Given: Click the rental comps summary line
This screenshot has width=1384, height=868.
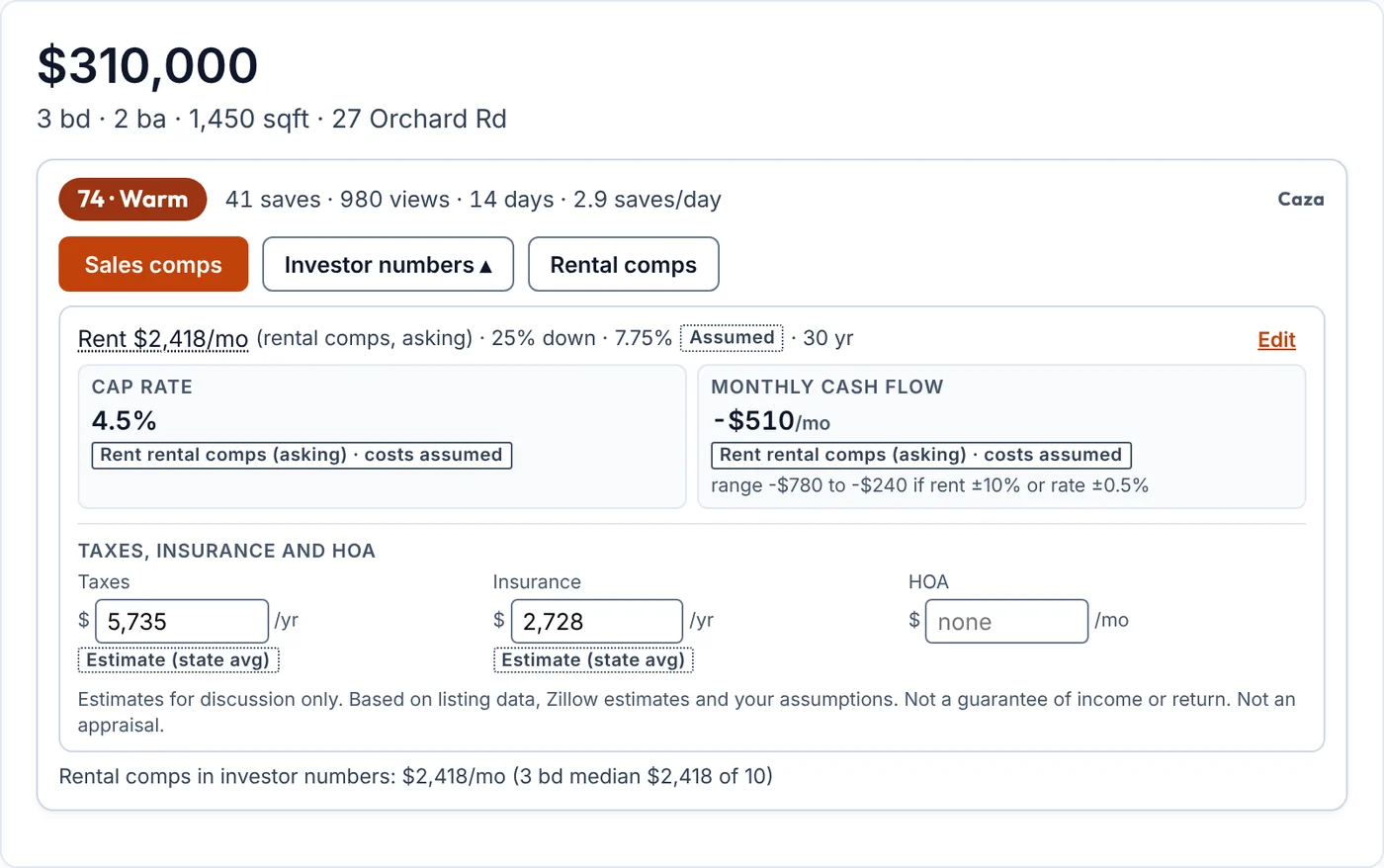Looking at the screenshot, I should 415,776.
